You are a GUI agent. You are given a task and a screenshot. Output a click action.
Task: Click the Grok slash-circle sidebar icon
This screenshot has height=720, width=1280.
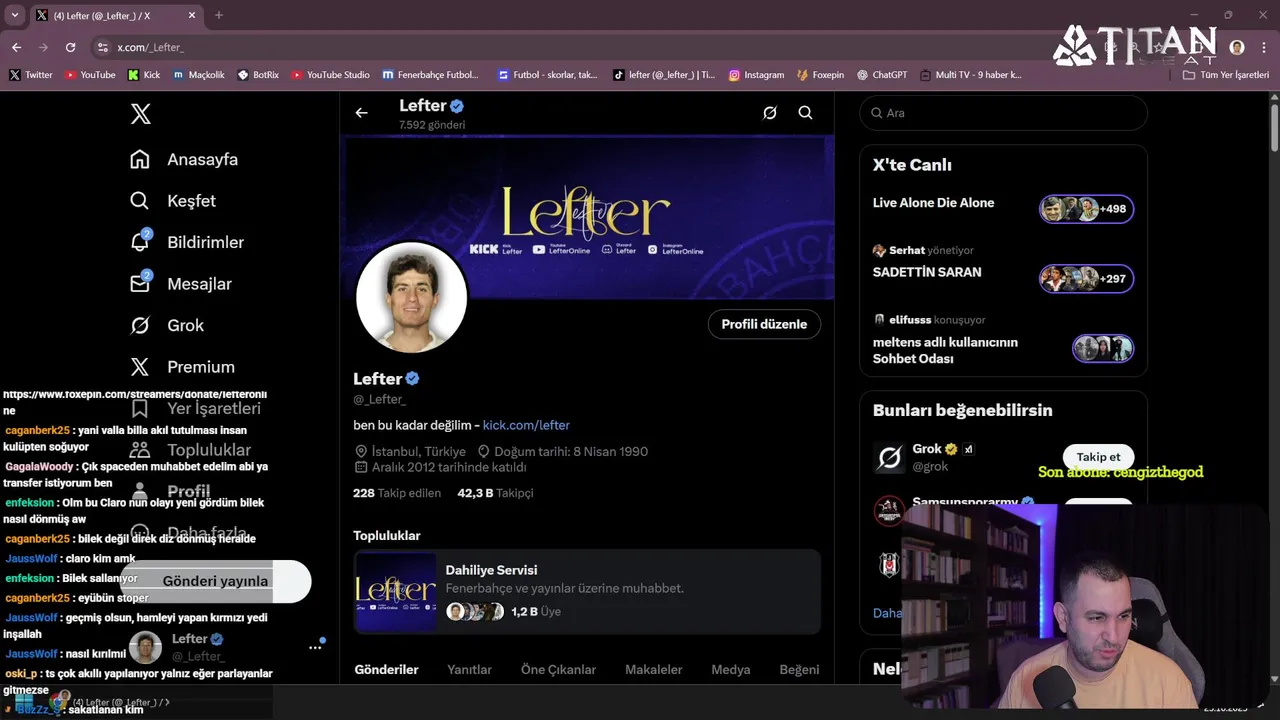pos(140,325)
